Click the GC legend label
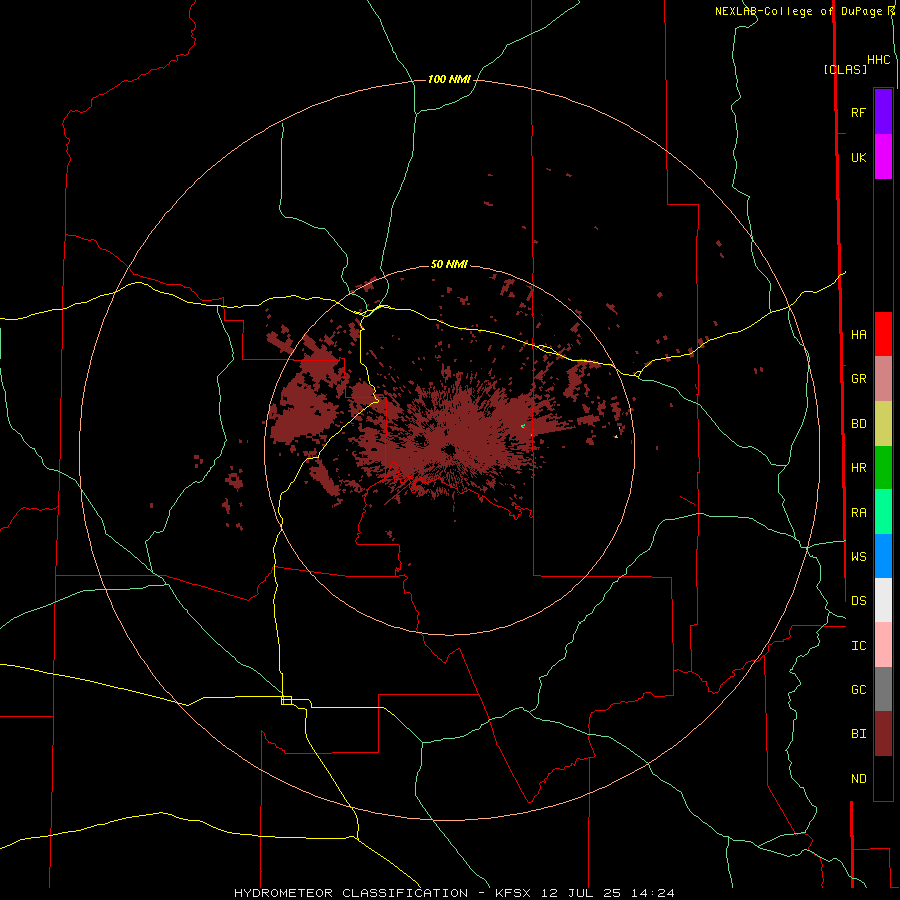Viewport: 900px width, 900px height. pos(858,689)
